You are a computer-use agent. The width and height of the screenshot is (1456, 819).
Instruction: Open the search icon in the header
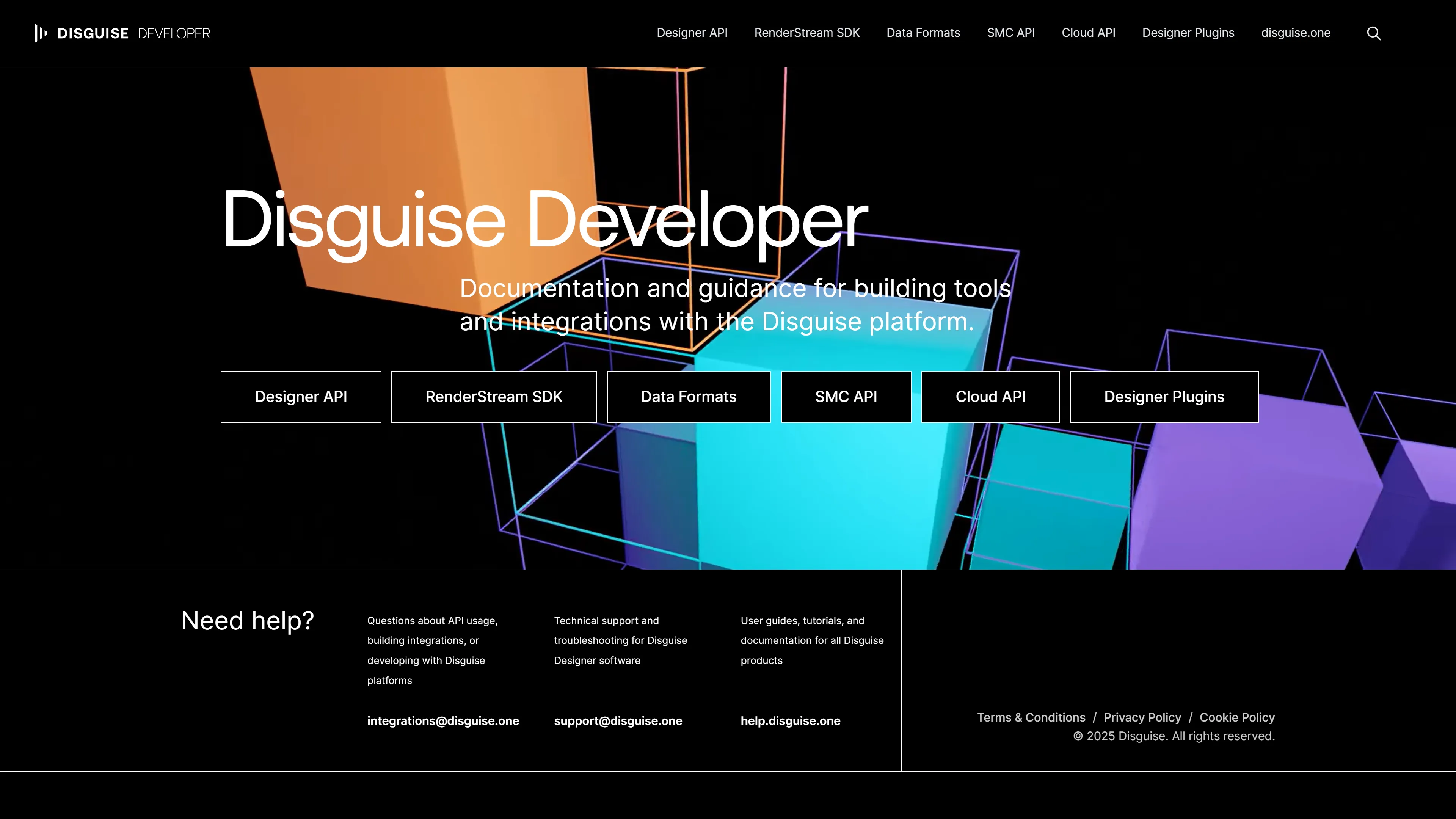[1373, 33]
